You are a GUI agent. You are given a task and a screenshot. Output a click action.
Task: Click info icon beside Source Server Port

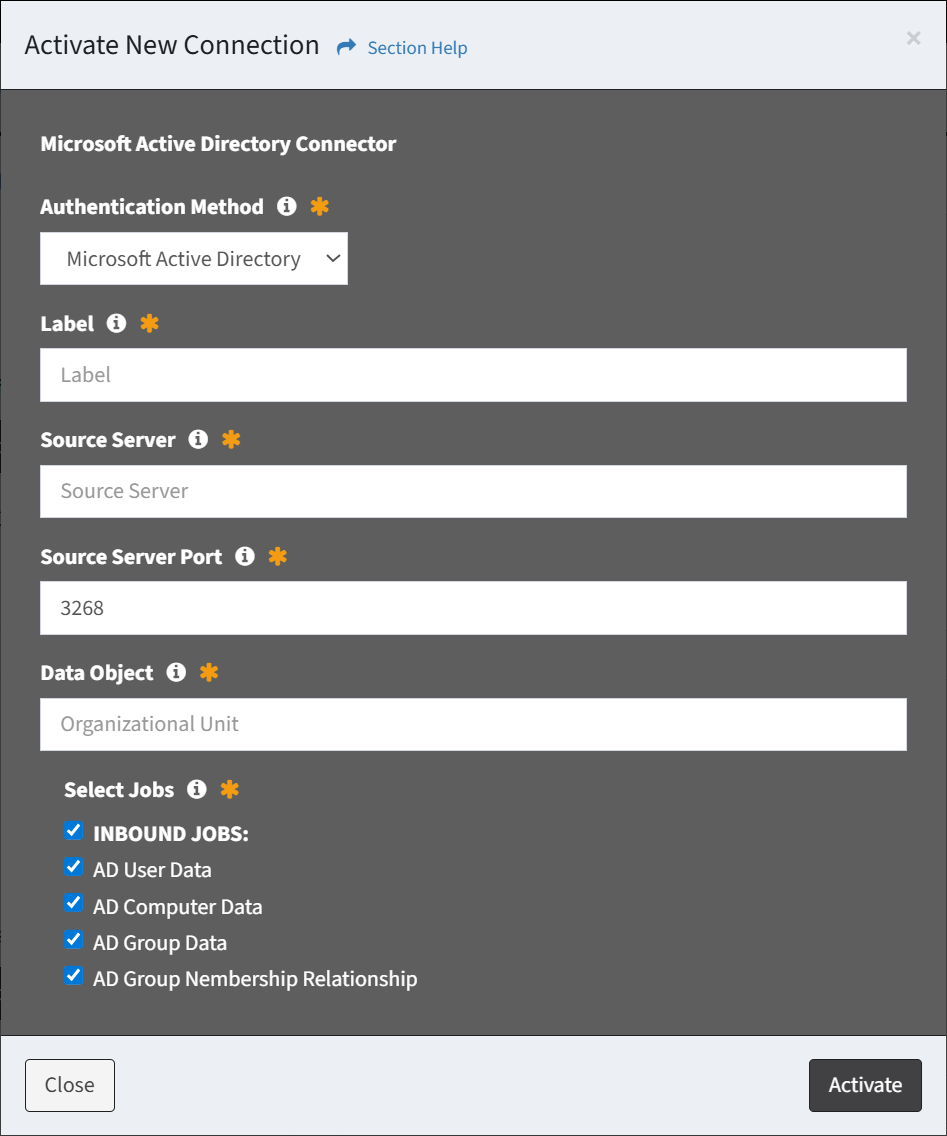(x=245, y=557)
